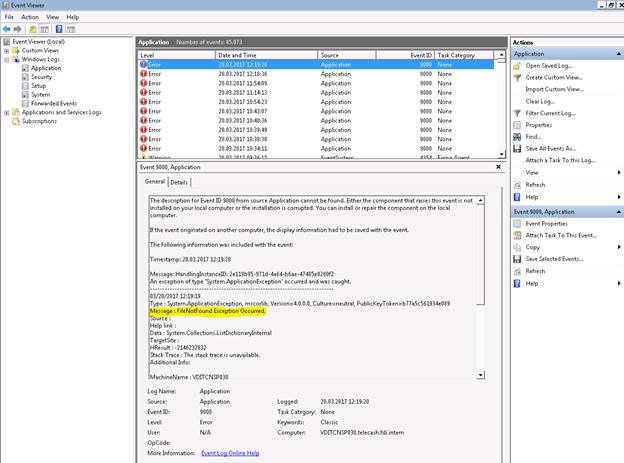Click Import Custom View action
The height and width of the screenshot is (463, 624).
click(554, 89)
